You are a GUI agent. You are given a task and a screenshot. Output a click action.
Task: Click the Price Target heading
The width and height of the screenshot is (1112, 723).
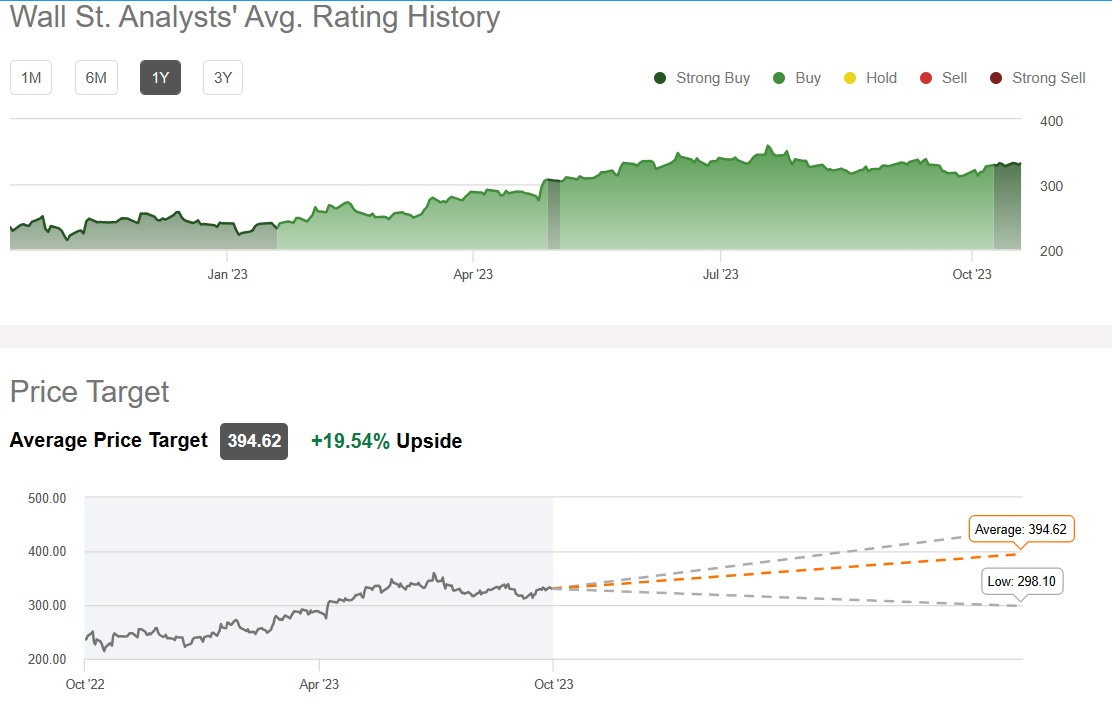coord(90,392)
